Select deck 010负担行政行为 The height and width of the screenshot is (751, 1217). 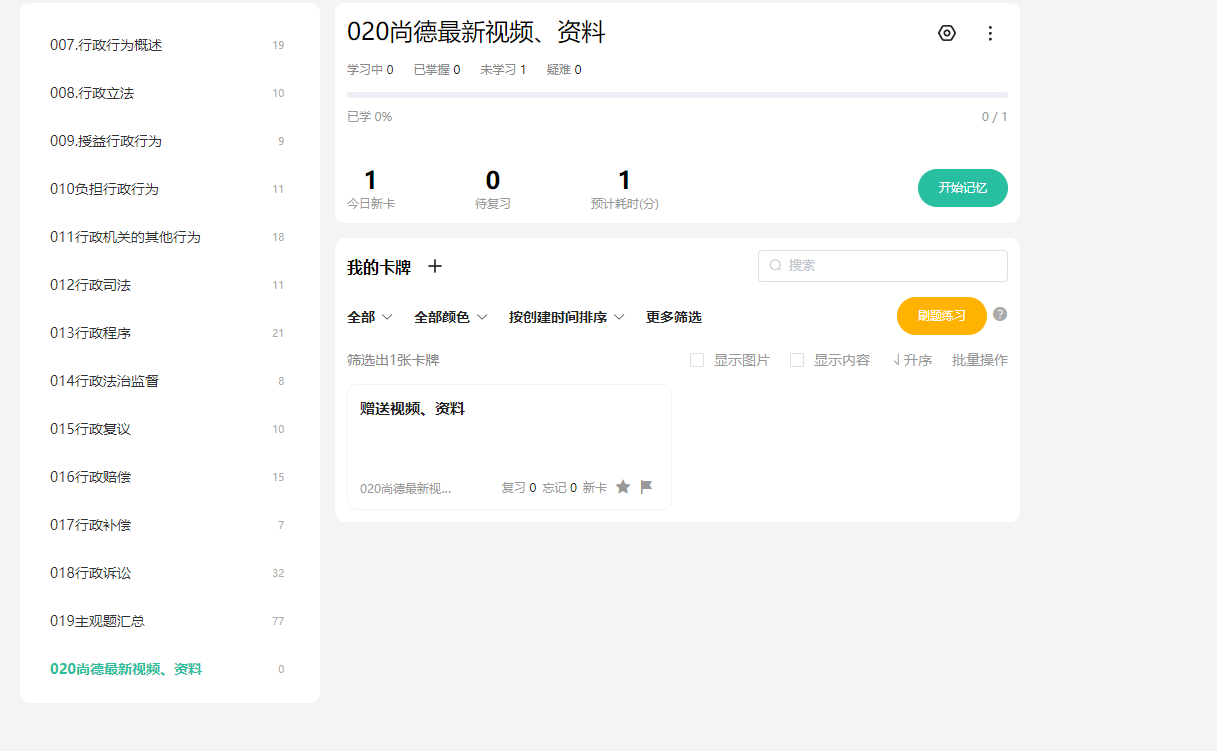170,189
